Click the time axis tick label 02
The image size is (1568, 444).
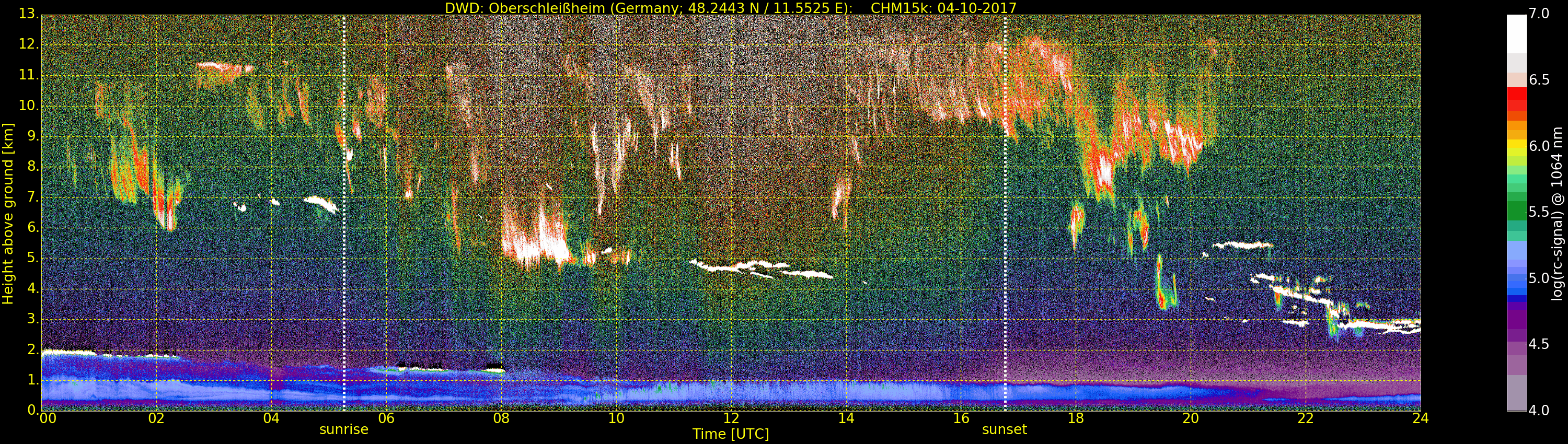[156, 418]
